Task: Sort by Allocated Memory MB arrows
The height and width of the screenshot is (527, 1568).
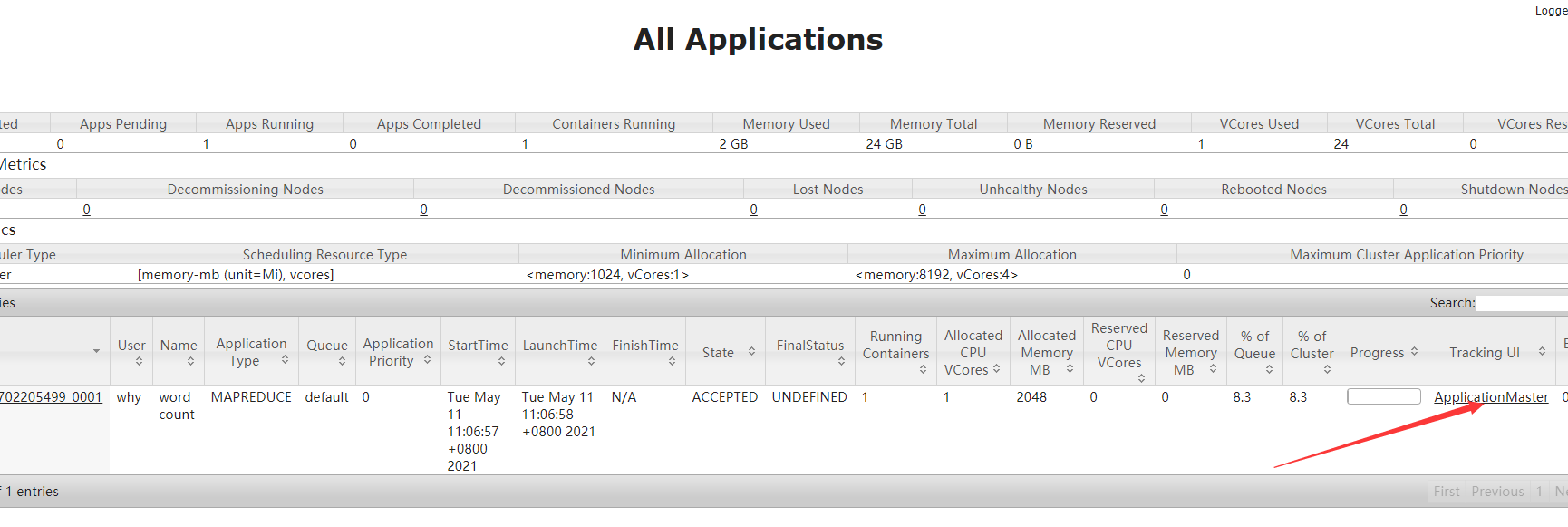Action: tap(1070, 368)
